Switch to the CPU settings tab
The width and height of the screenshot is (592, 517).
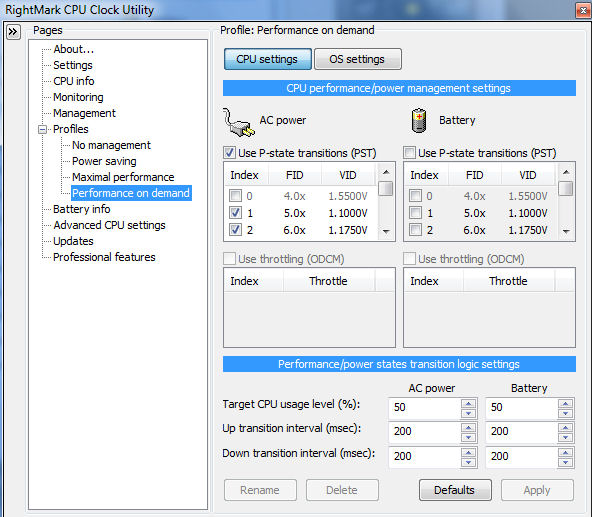(x=268, y=59)
